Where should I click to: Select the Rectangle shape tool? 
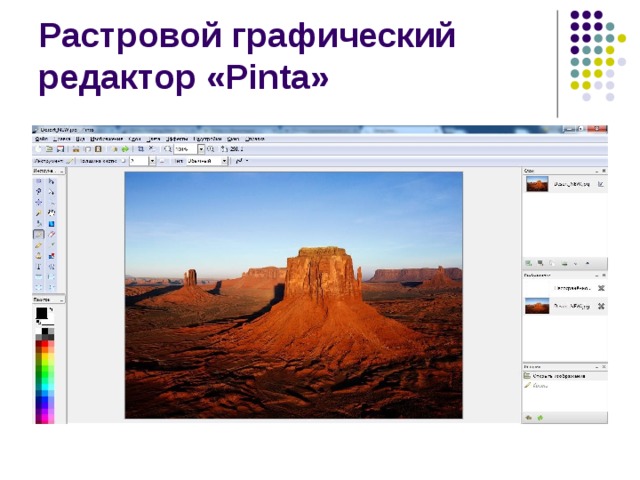tap(39, 277)
